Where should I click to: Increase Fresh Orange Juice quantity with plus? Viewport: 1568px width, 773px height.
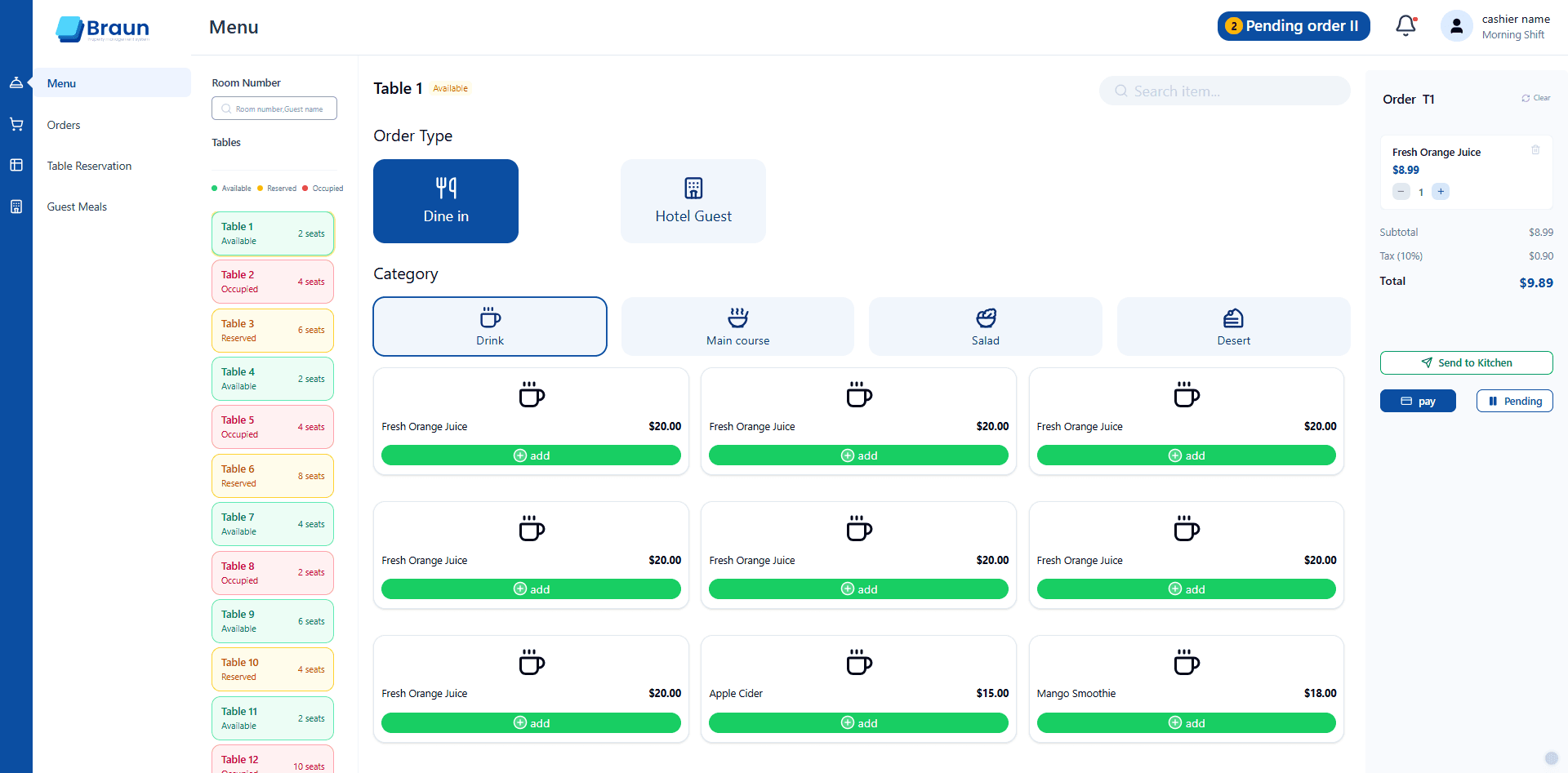click(1441, 192)
